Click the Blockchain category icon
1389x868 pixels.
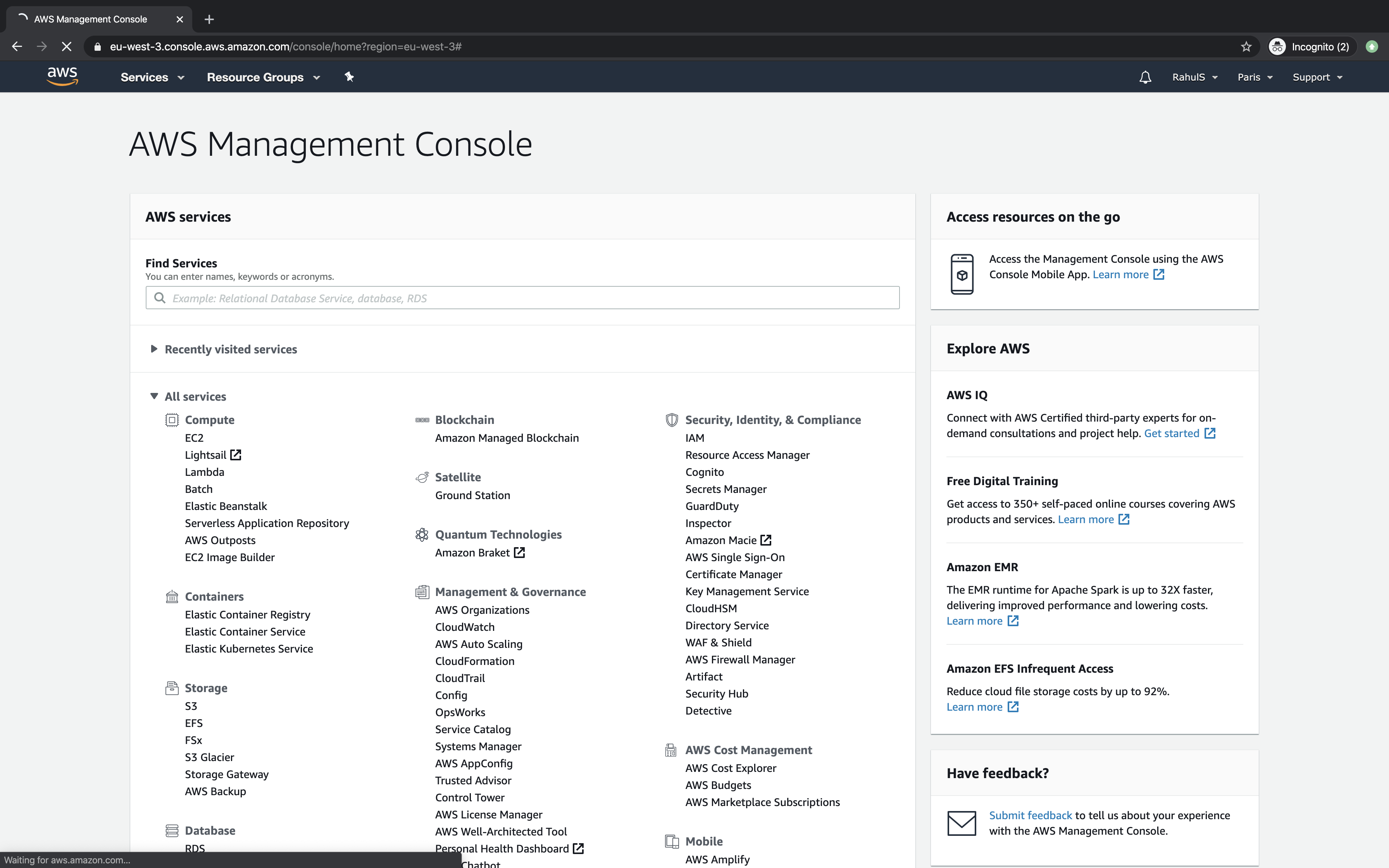422,420
